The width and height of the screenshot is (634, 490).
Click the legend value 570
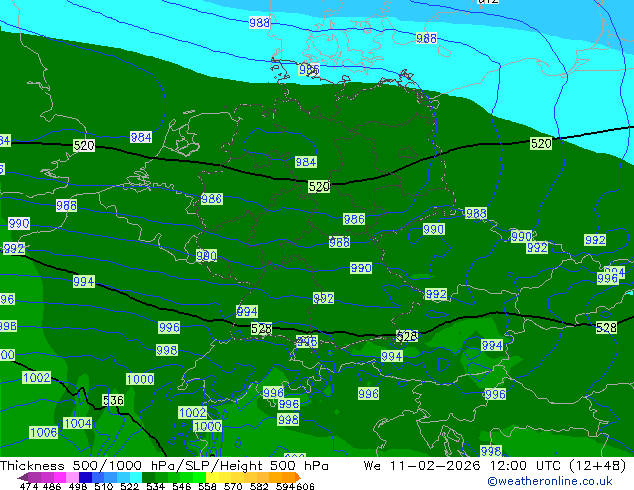[233, 486]
